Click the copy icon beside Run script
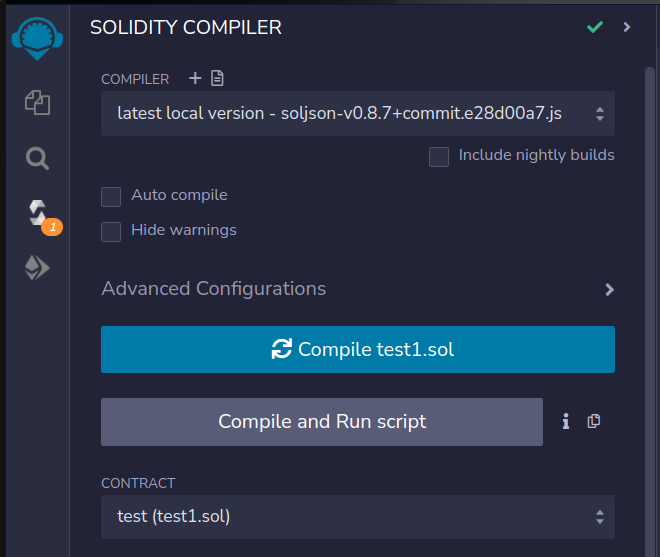 tap(593, 421)
